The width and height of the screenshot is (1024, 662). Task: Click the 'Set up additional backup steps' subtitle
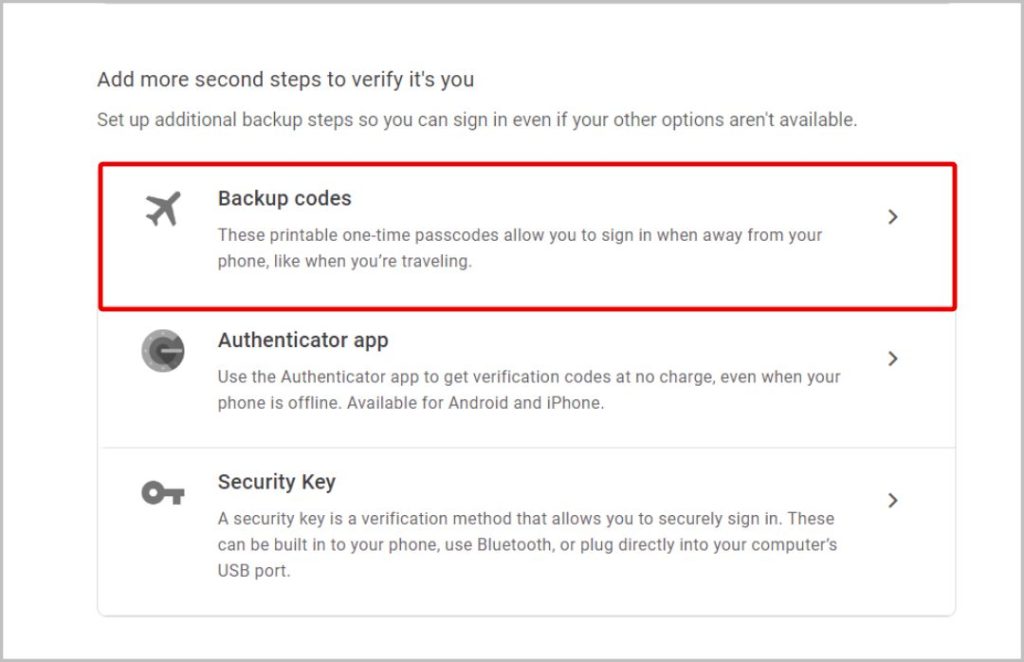tap(477, 120)
